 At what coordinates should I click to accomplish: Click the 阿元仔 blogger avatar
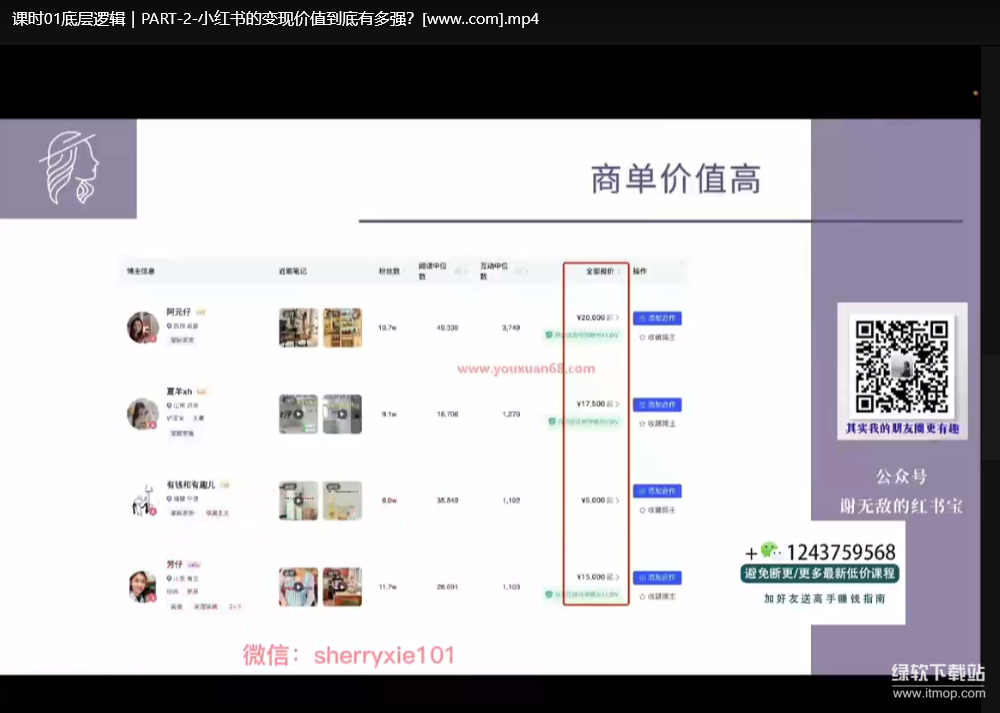pos(142,327)
